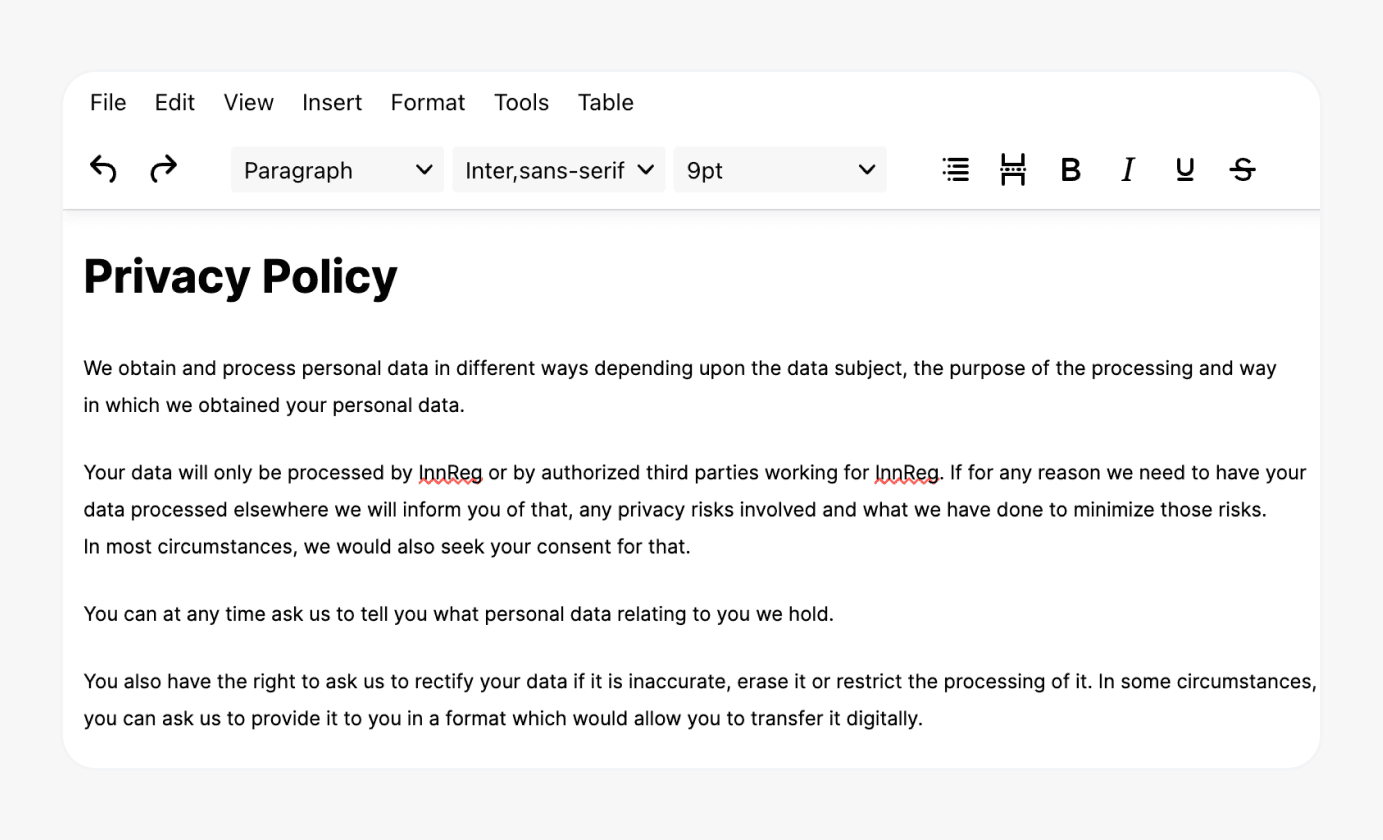Screen dimensions: 1383x840
Task: Open the Edit menu
Action: pyautogui.click(x=174, y=102)
